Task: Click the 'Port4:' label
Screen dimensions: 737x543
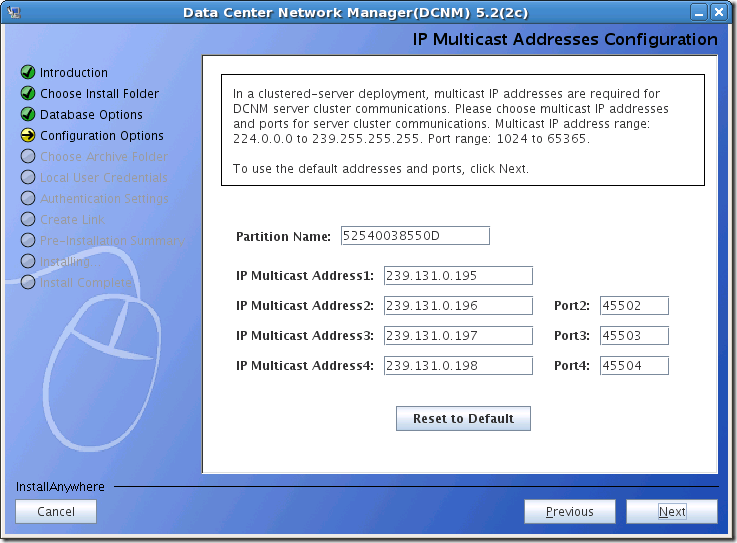Action: tap(572, 366)
